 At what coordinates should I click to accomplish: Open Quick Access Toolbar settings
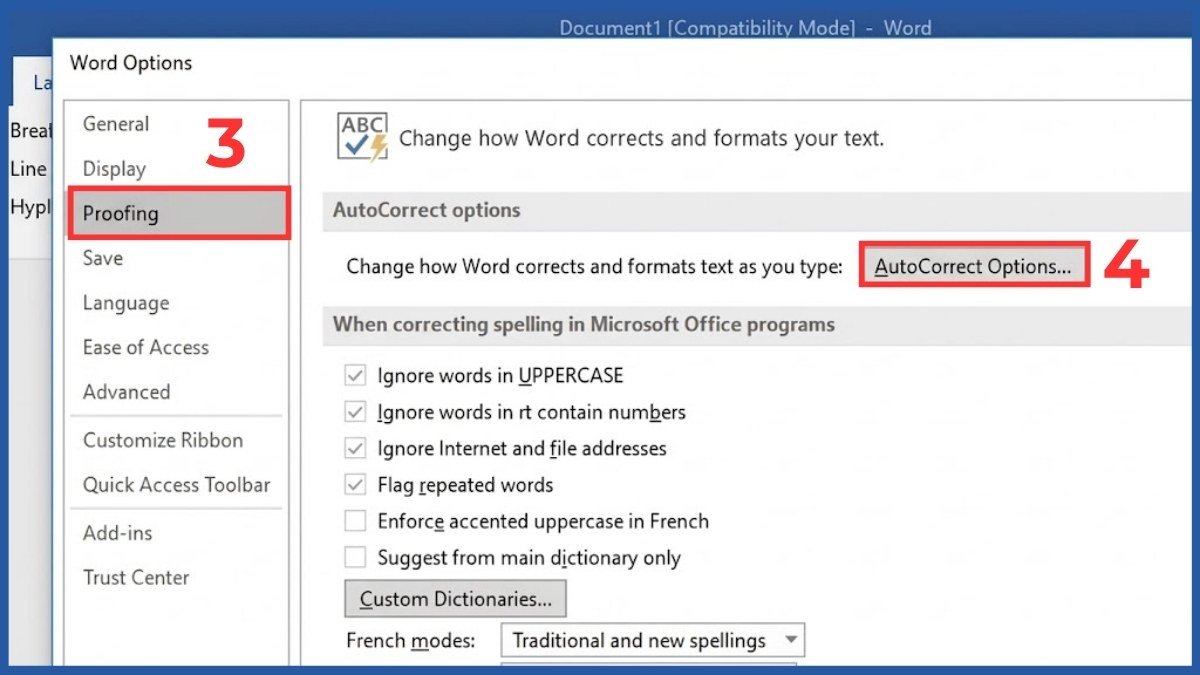pyautogui.click(x=177, y=485)
